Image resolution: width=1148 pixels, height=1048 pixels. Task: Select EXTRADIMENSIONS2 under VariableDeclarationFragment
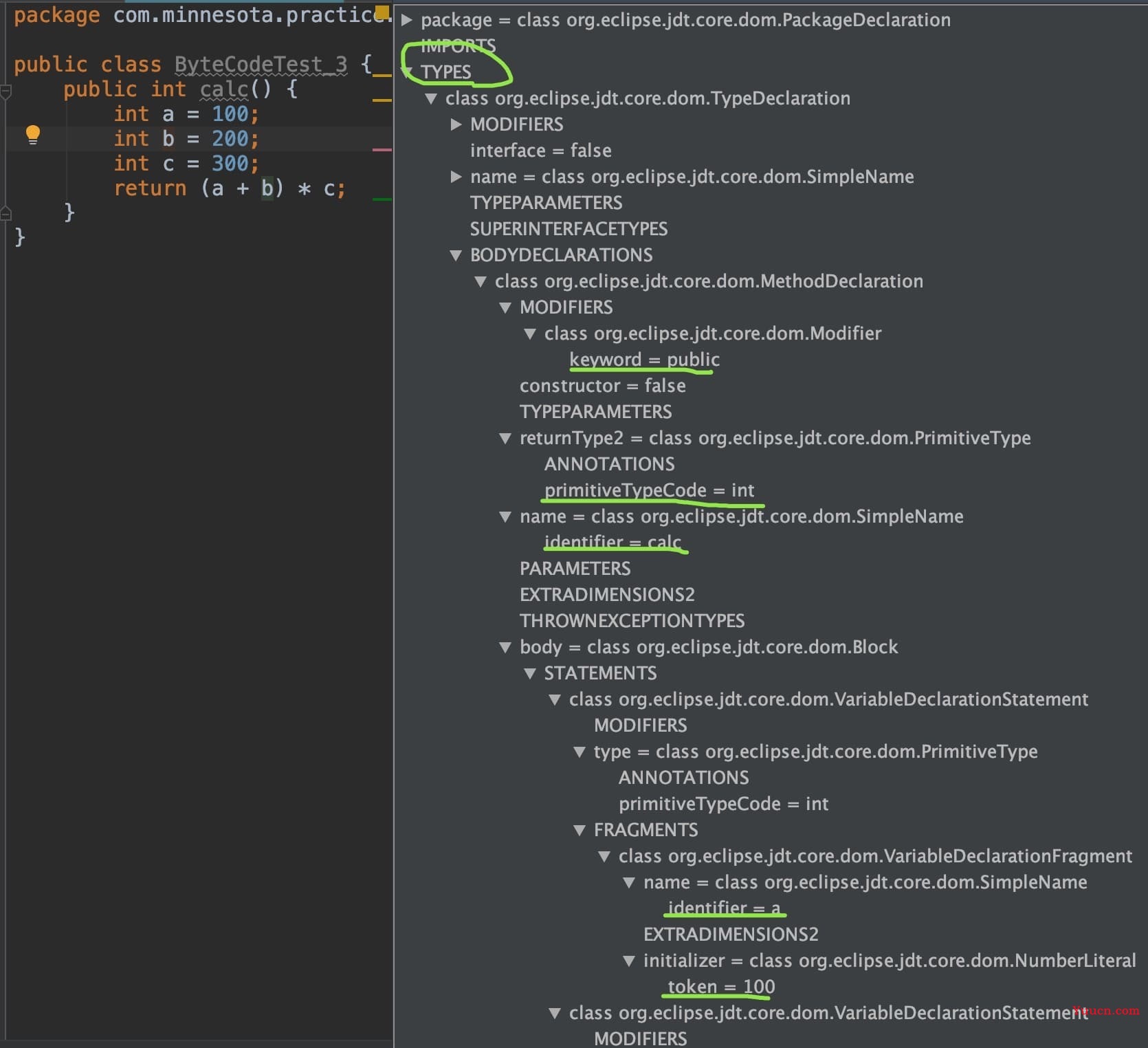(731, 935)
